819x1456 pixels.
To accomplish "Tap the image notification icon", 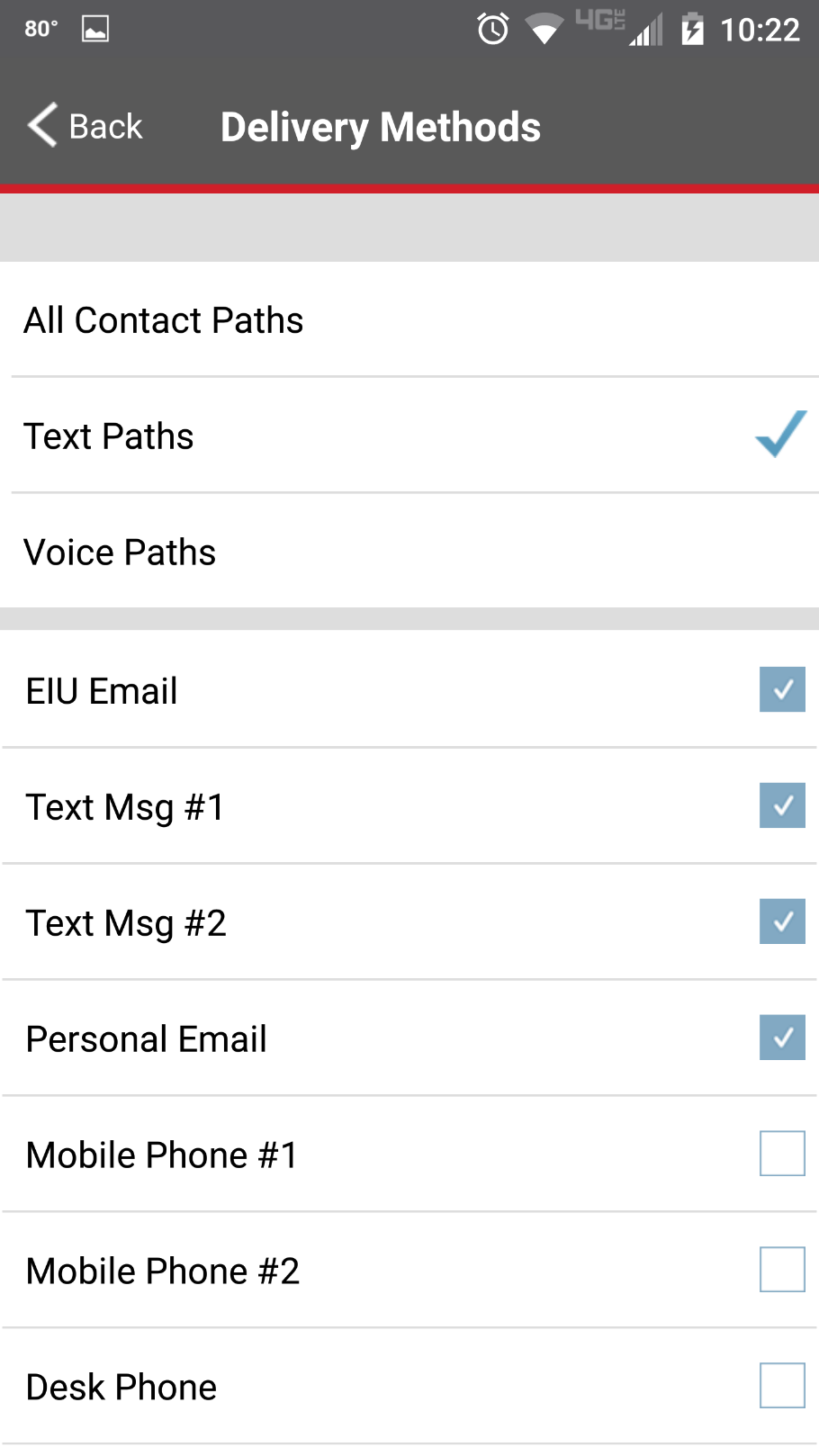I will [95, 30].
